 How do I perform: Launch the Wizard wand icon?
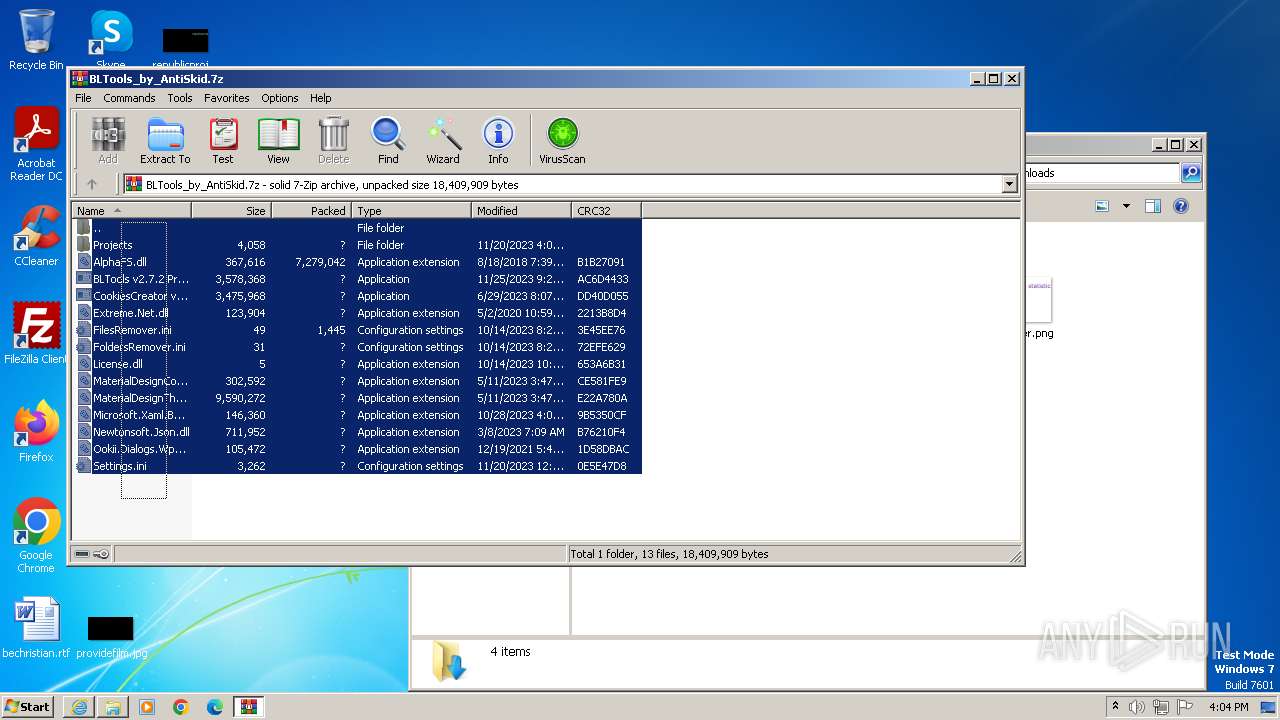443,140
